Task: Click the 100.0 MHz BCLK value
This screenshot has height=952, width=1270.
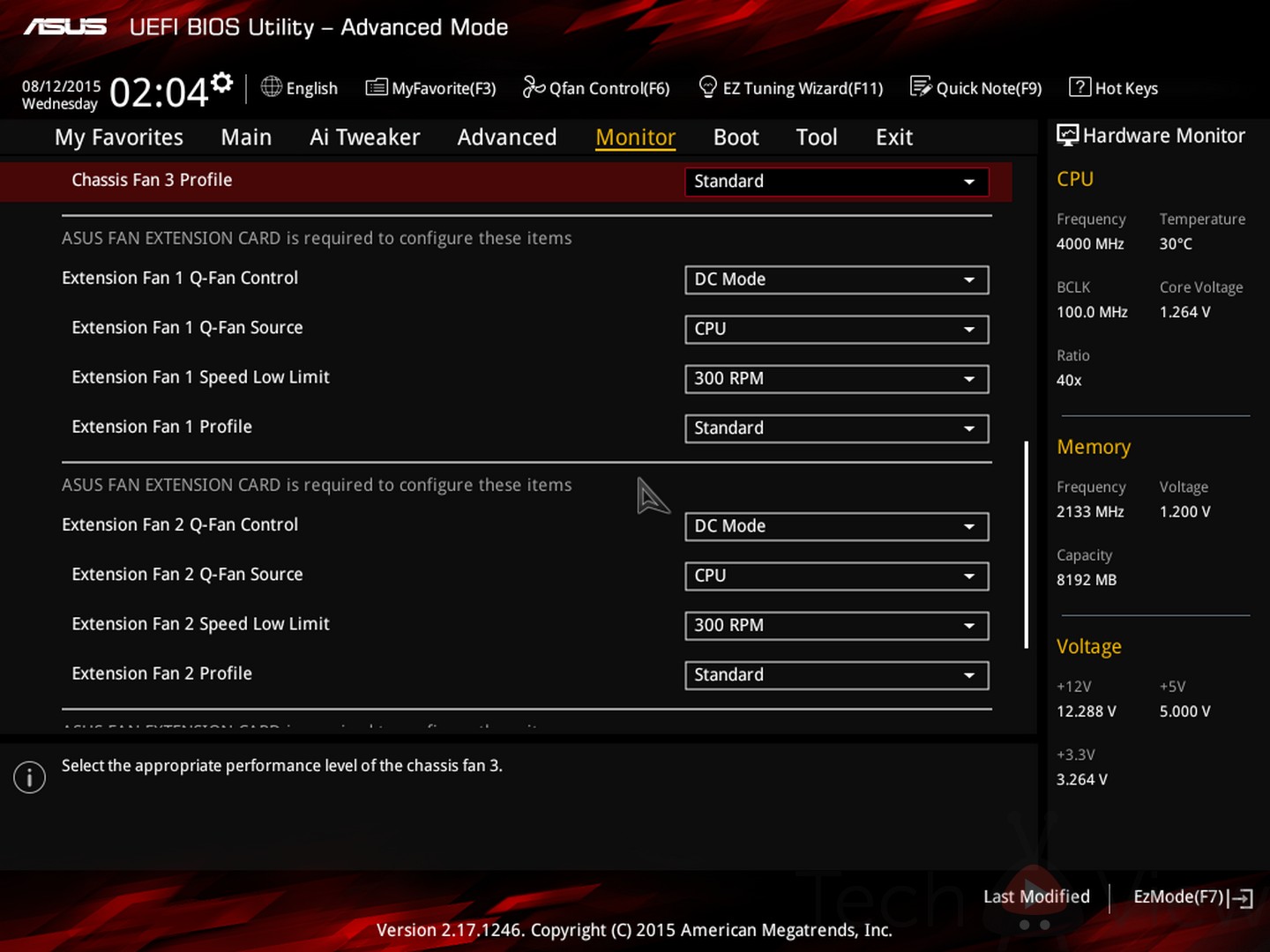Action: pos(1092,312)
